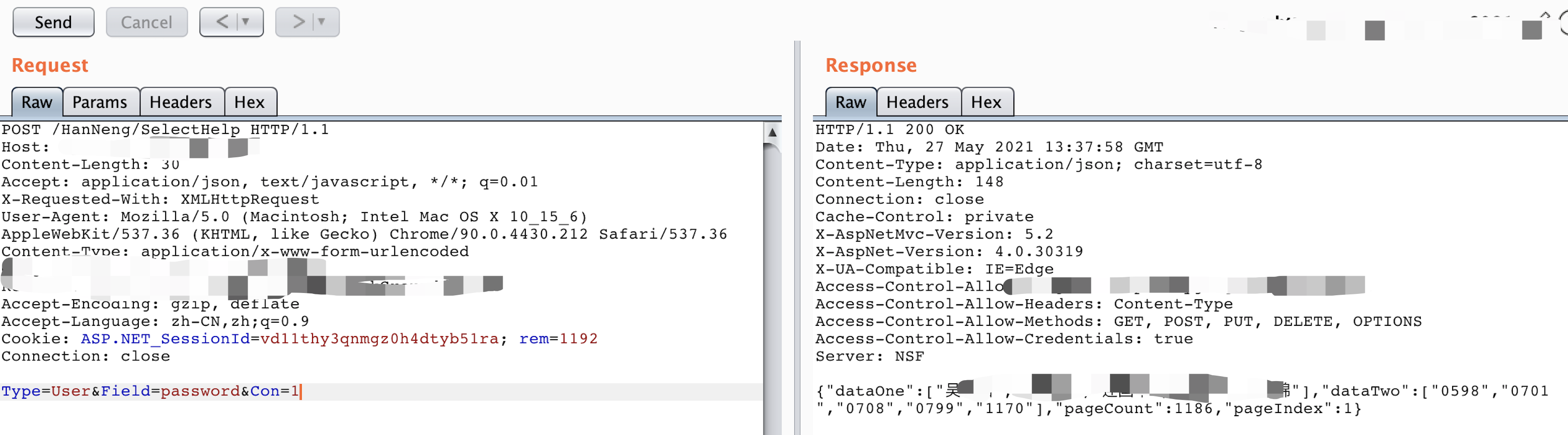Image resolution: width=1568 pixels, height=435 pixels.
Task: Select the Request Raw tab
Action: click(x=37, y=102)
